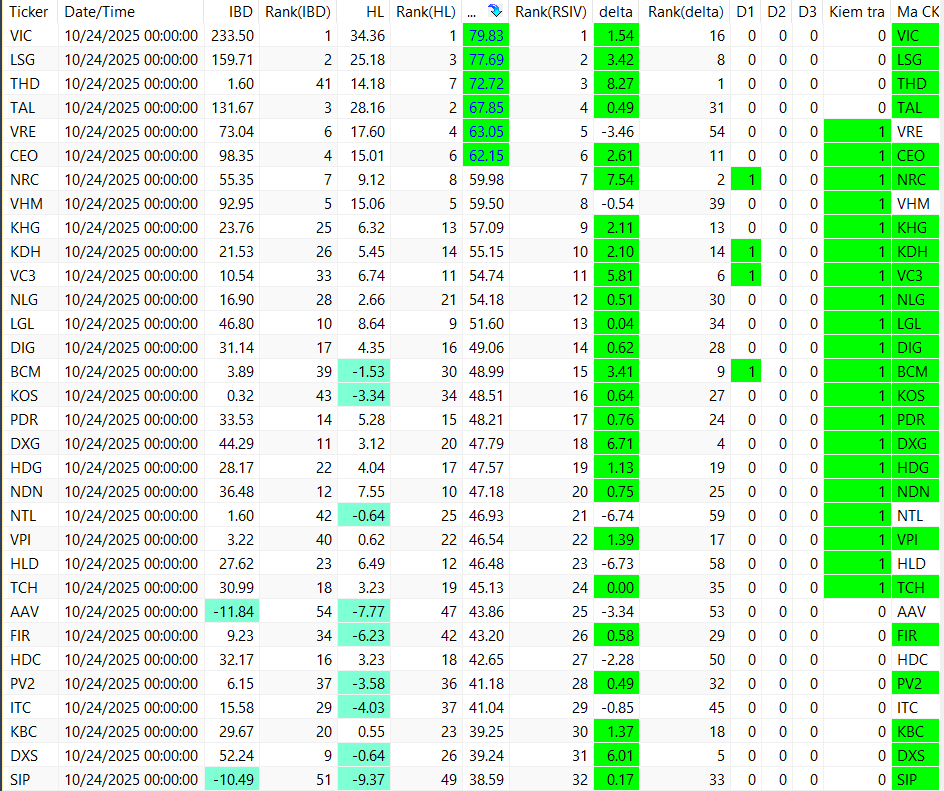Select the VIC ticker row
This screenshot has width=944, height=791.
472,36
